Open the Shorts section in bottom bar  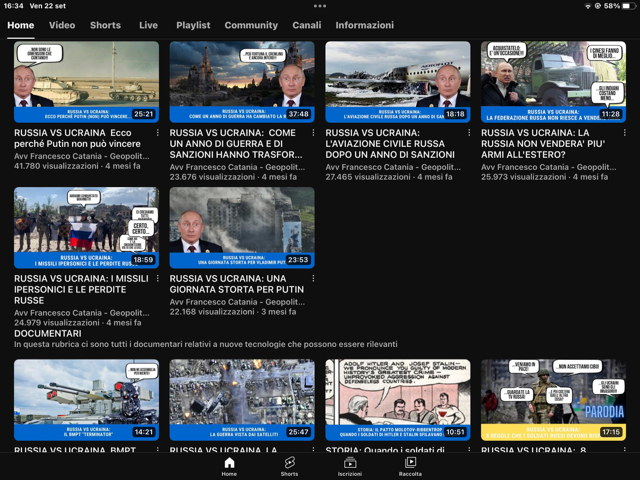point(289,466)
